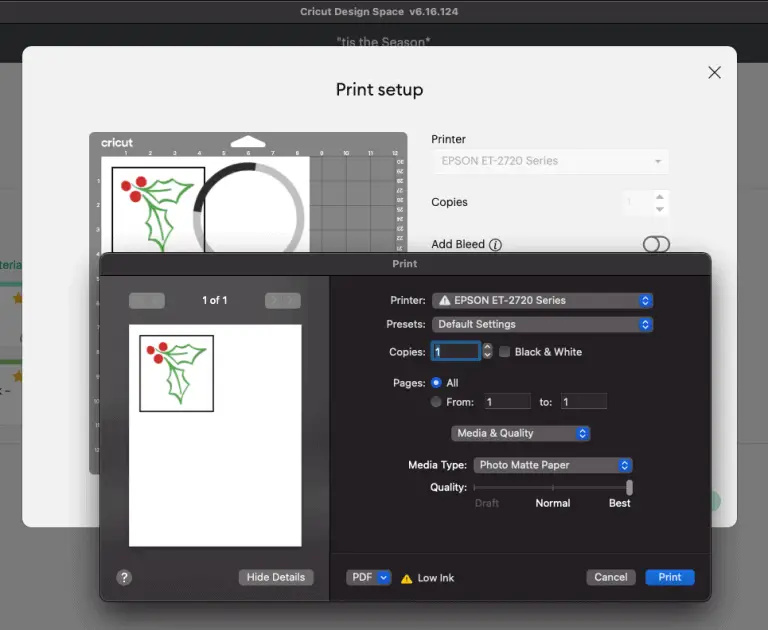Click the Copies stepper in Print setup
Screen dimensions: 768x630
[x=659, y=203]
